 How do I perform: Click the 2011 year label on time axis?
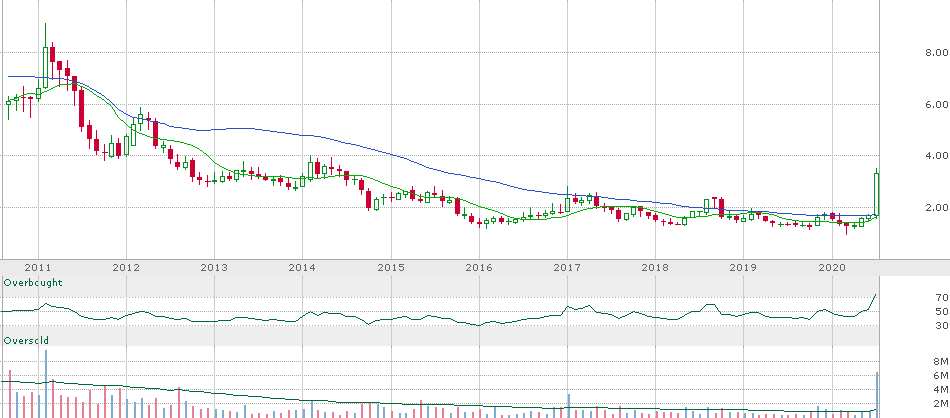pos(38,267)
